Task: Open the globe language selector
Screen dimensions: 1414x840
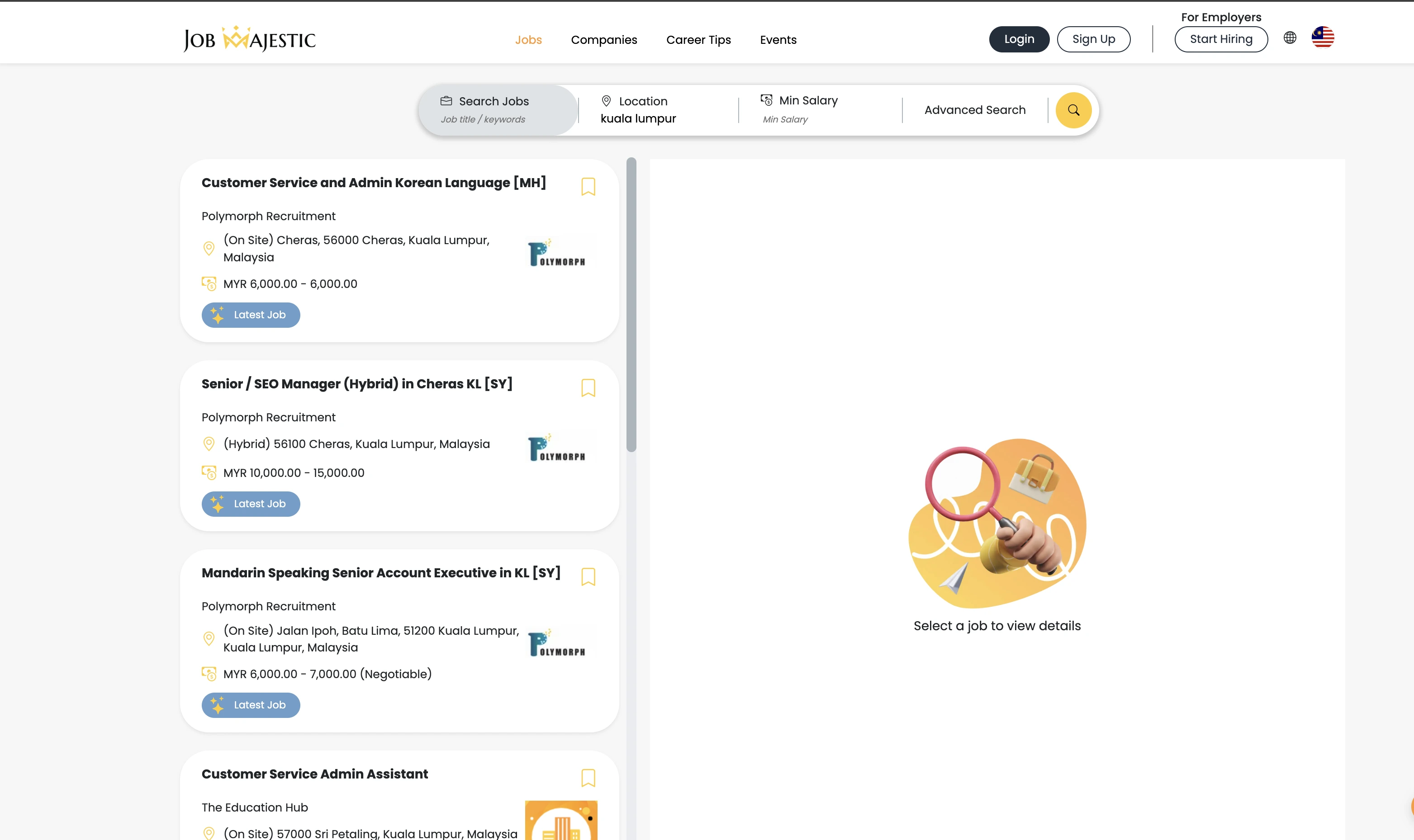Action: pyautogui.click(x=1290, y=38)
